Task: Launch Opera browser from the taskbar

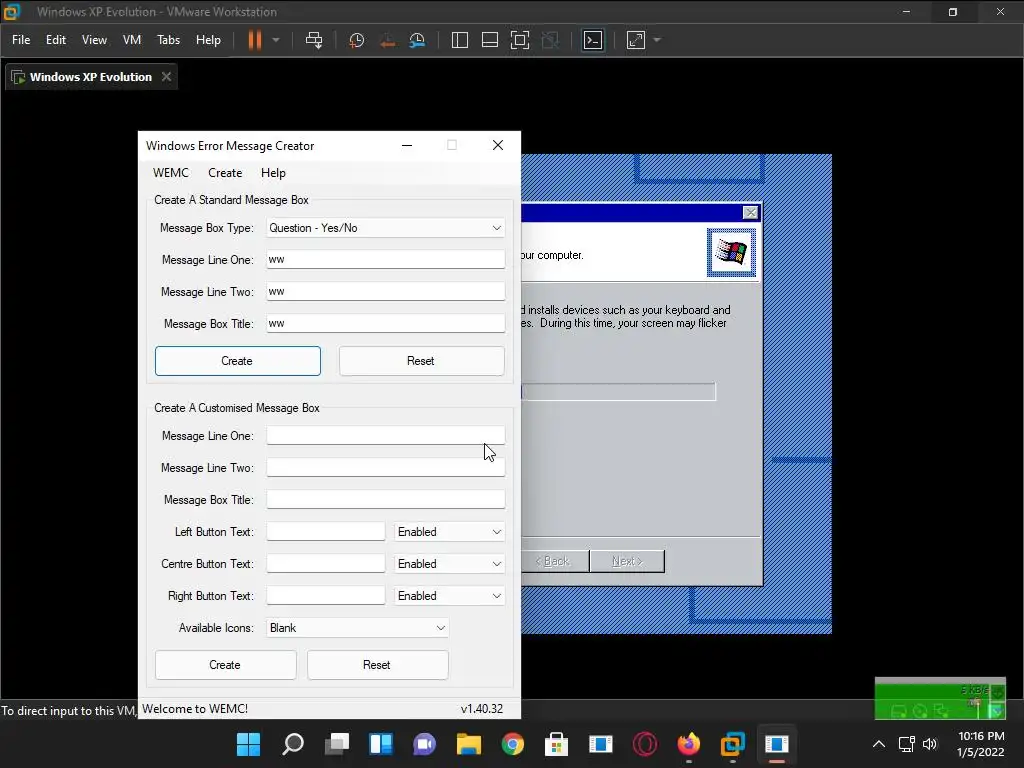Action: [x=645, y=744]
